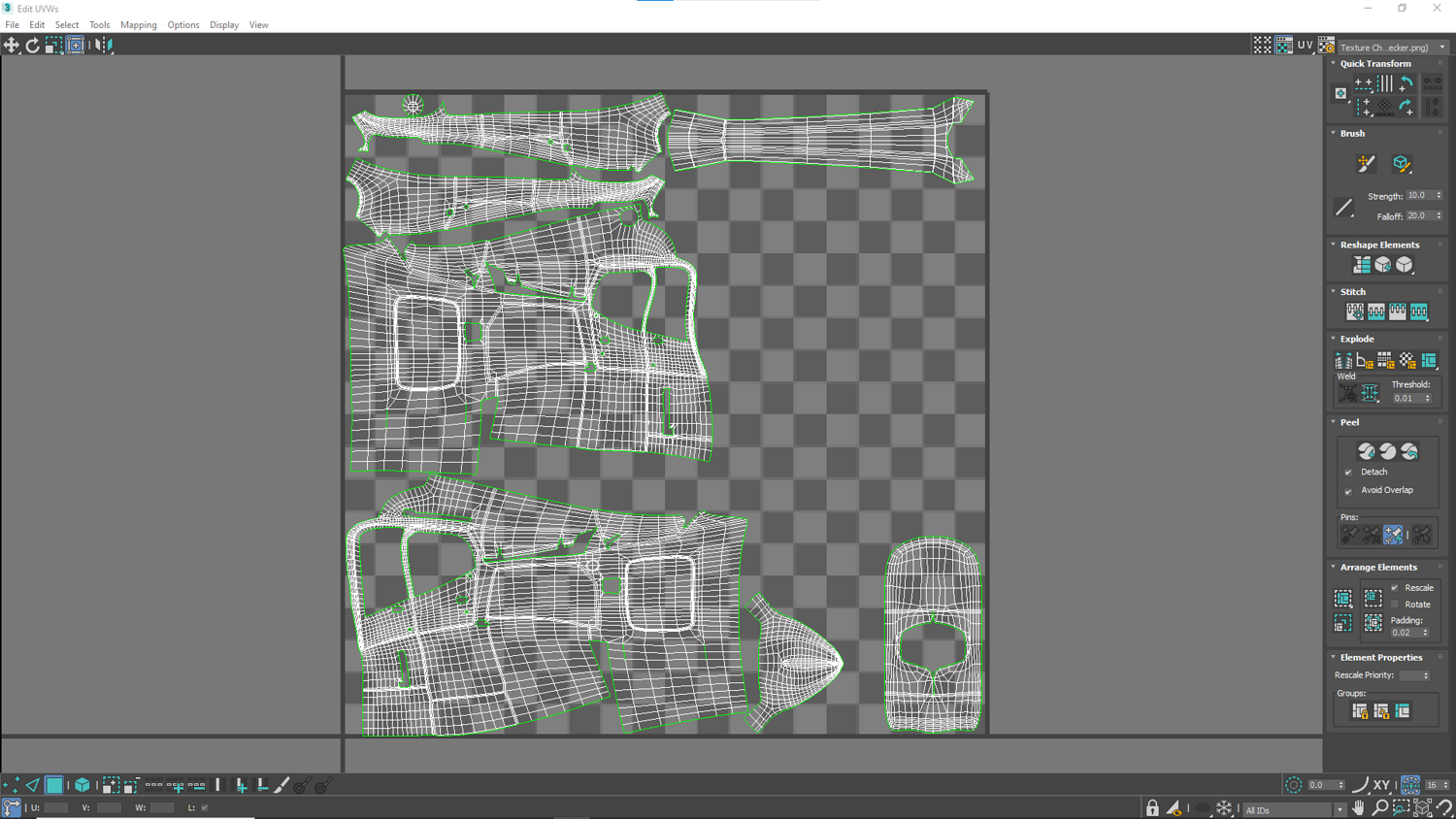
Task: Collapse the Stitch rollout
Action: click(x=1334, y=292)
